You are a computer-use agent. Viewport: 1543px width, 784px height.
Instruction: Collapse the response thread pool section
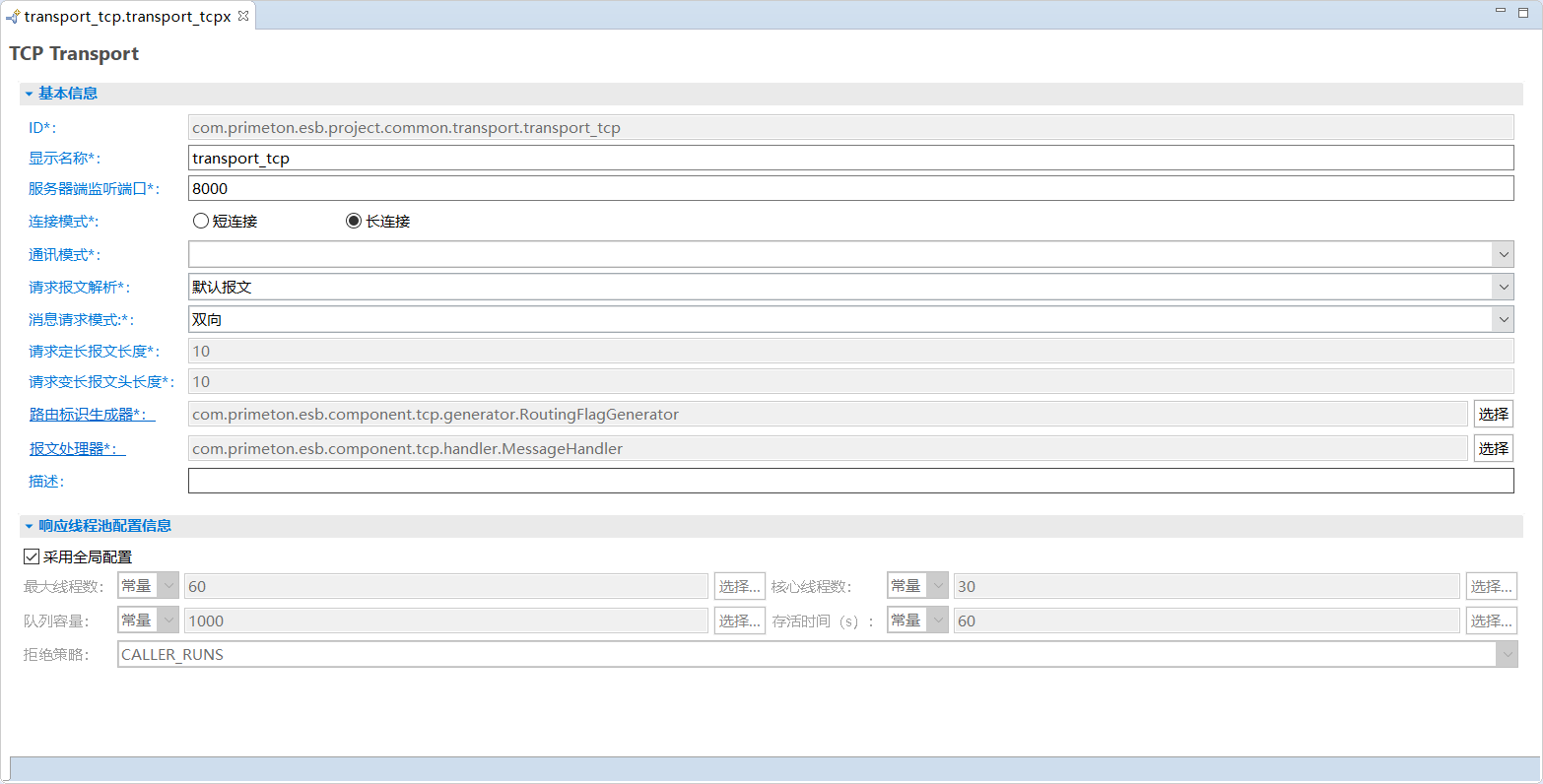pos(30,527)
